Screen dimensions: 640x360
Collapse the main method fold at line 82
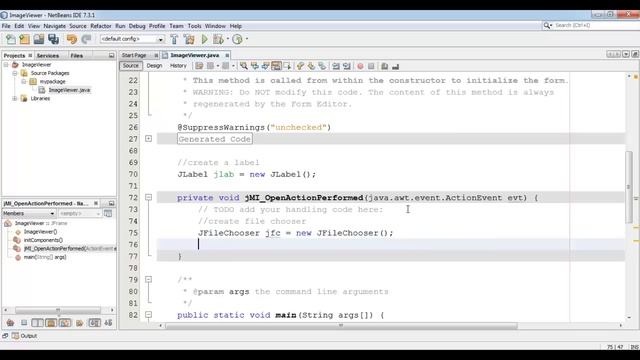pyautogui.click(x=149, y=315)
